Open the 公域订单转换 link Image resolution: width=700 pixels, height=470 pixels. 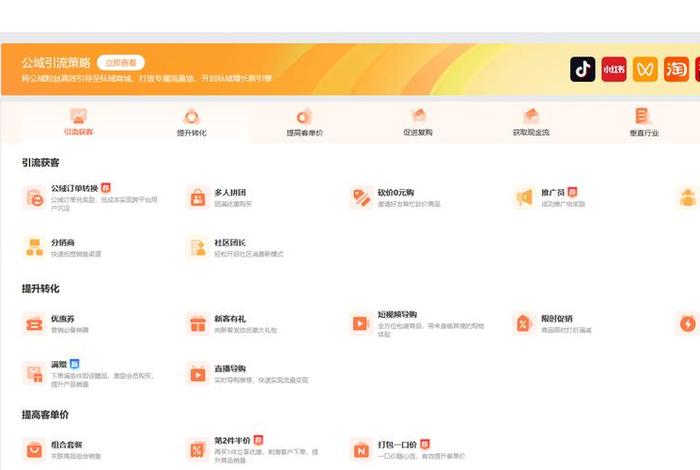click(x=74, y=188)
